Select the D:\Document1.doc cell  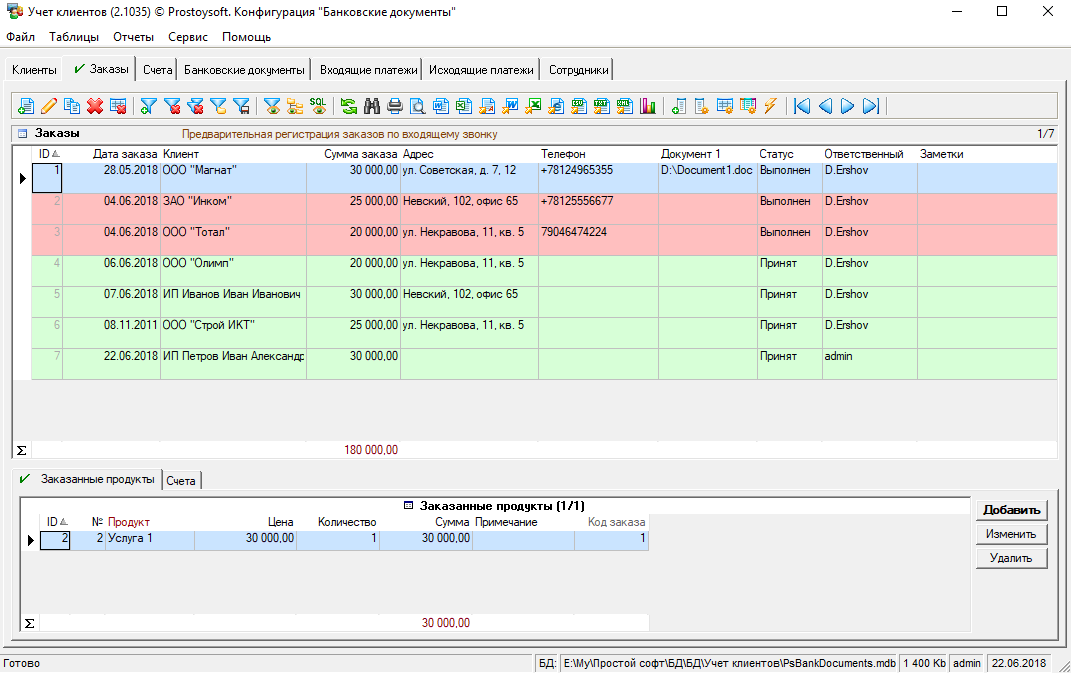pyautogui.click(x=707, y=171)
